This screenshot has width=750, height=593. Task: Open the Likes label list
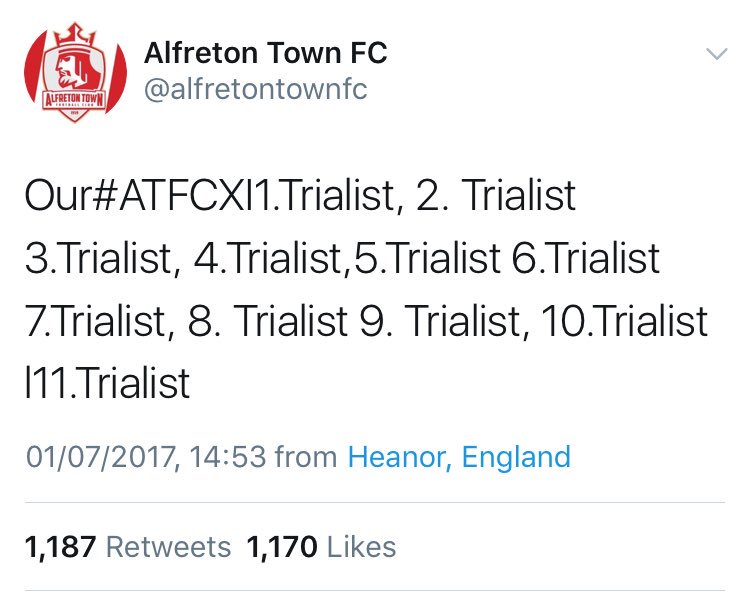pos(362,547)
